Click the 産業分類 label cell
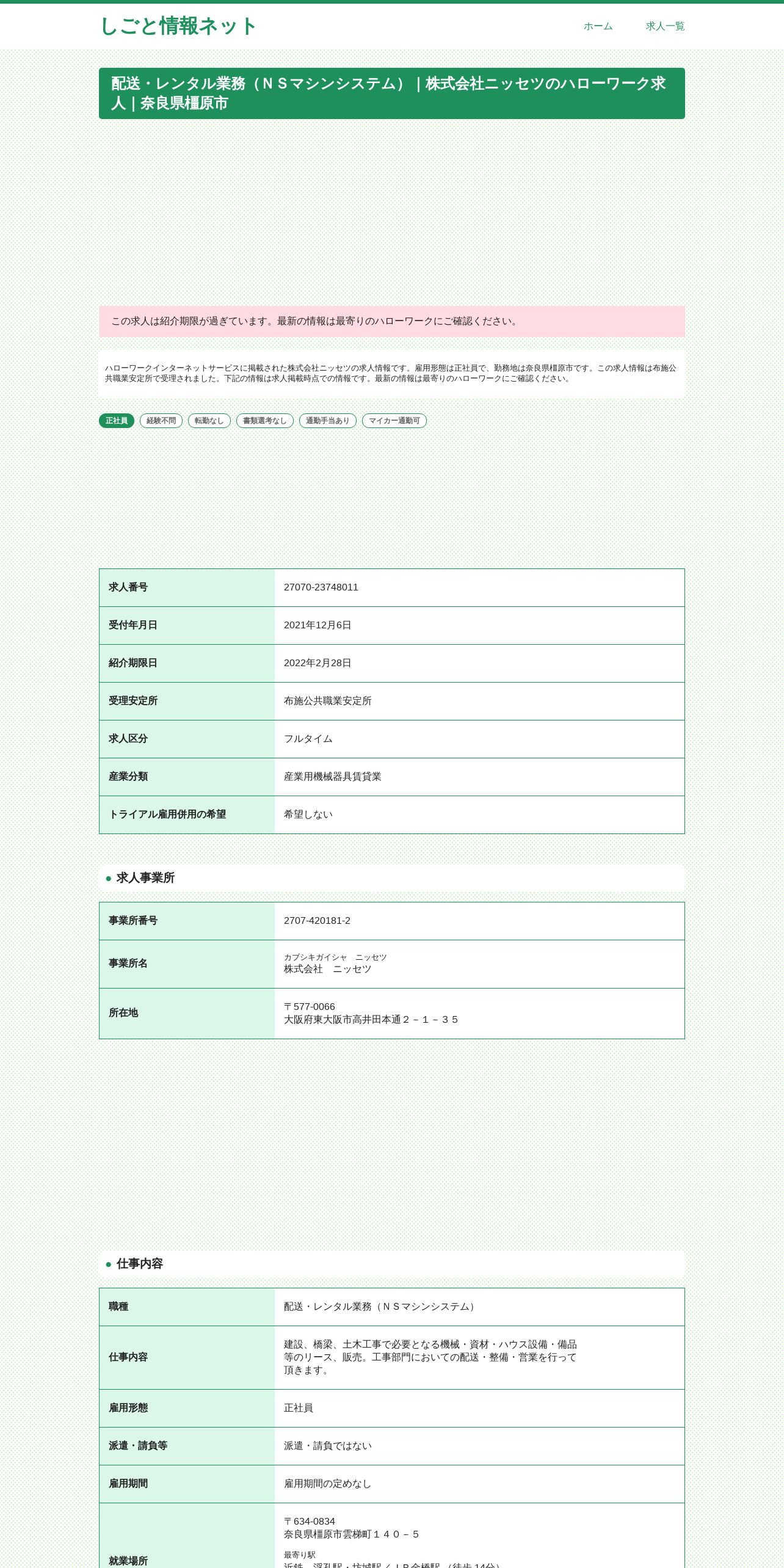 tap(187, 777)
